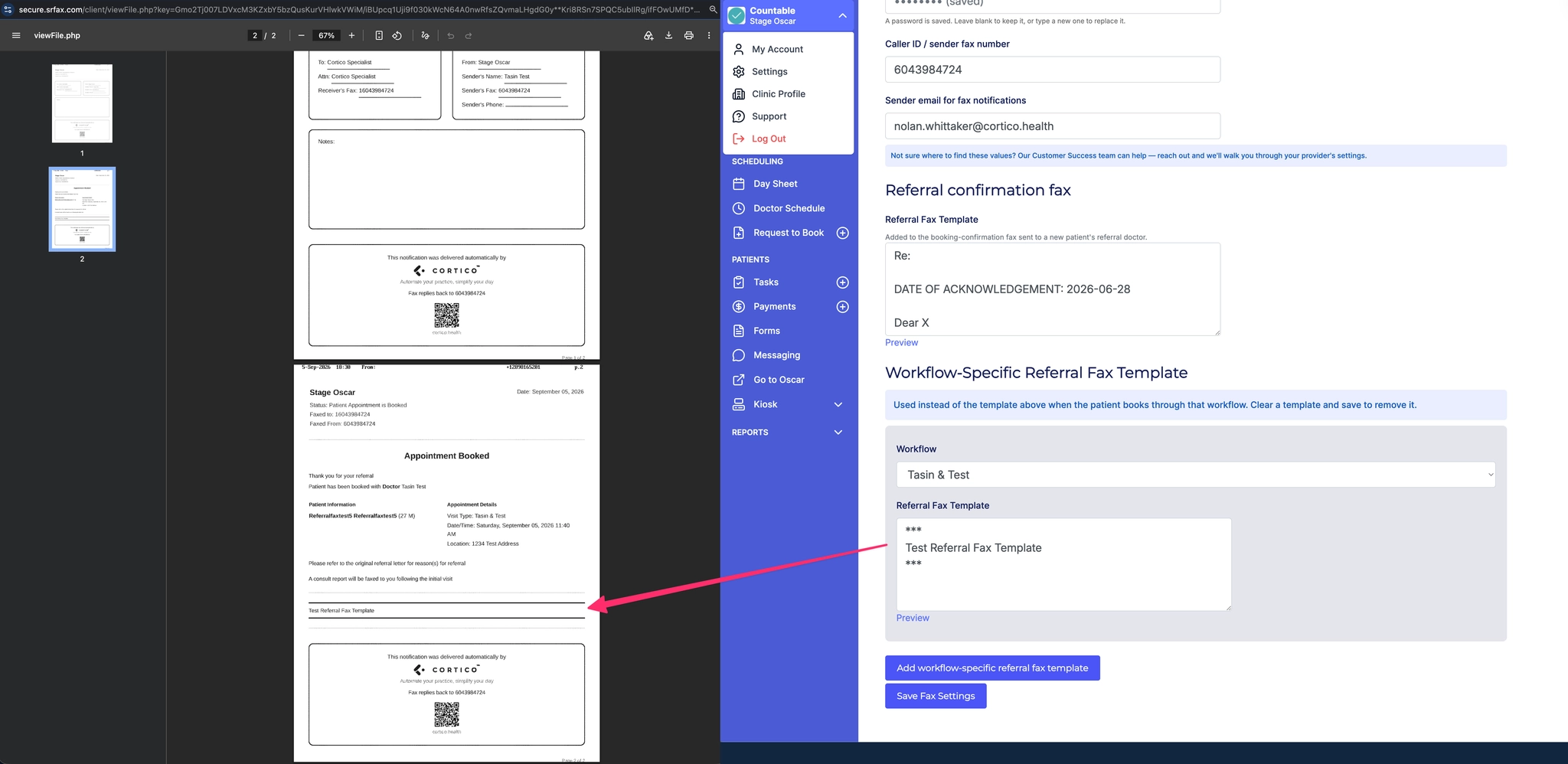The image size is (1568, 764).
Task: Open the Forms document icon
Action: click(x=739, y=331)
